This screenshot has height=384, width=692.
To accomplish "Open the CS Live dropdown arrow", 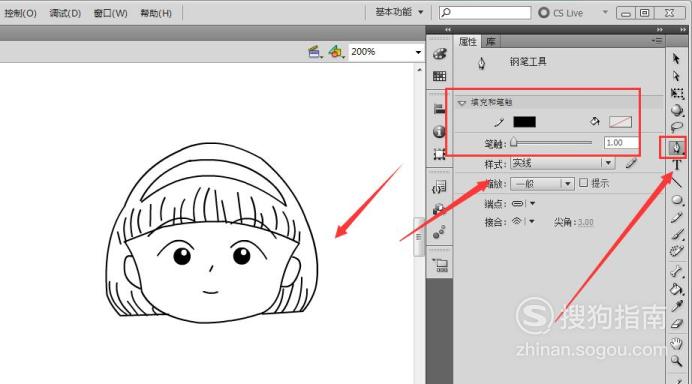I will pos(605,12).
